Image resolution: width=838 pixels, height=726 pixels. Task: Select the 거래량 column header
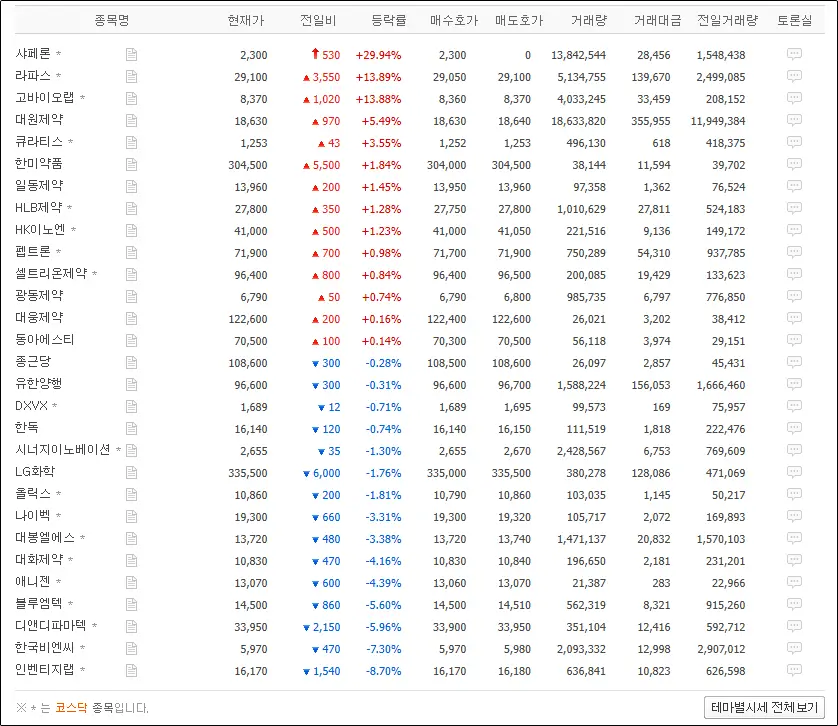(x=589, y=20)
